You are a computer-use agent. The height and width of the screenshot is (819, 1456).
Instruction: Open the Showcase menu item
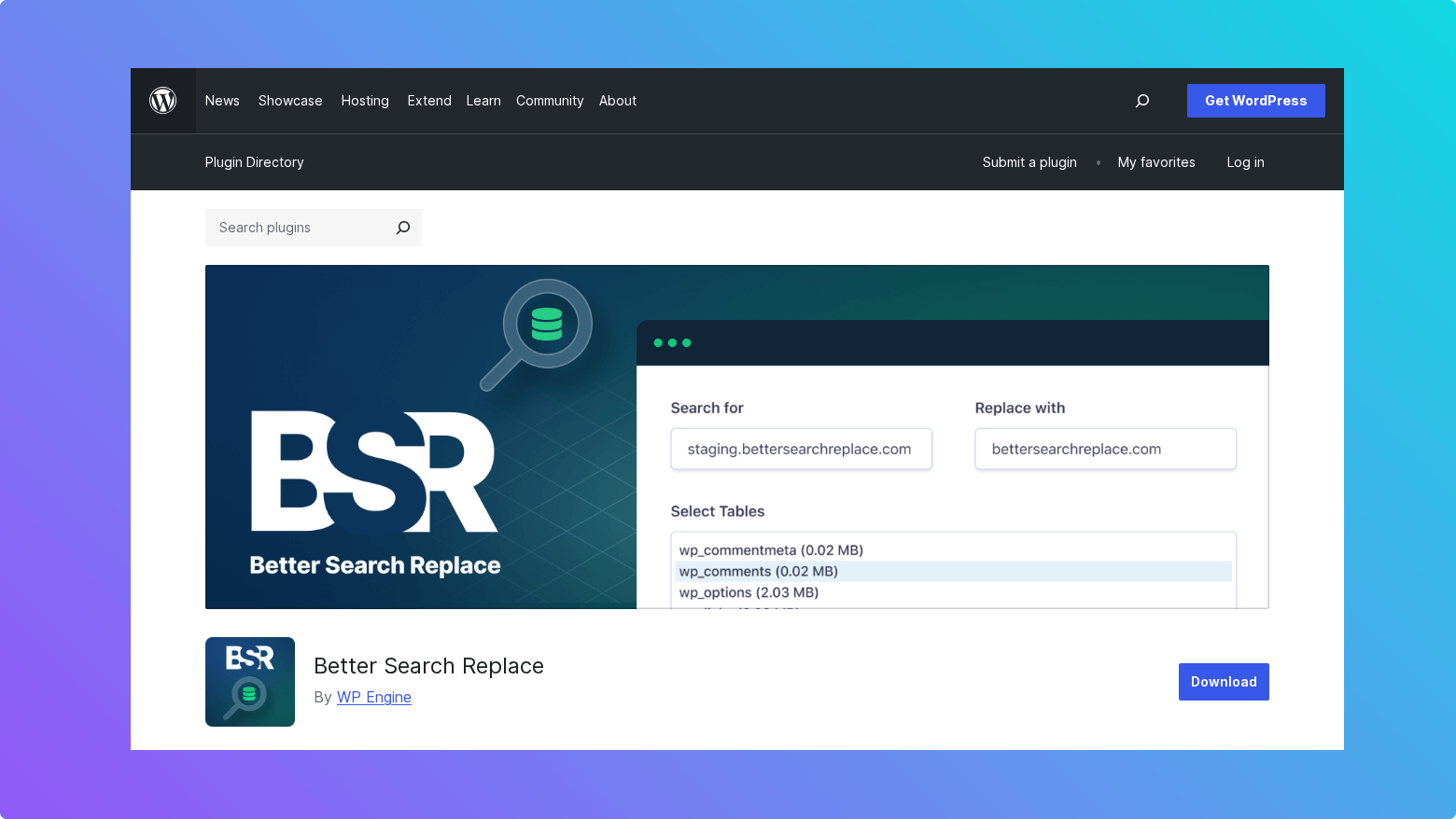290,100
